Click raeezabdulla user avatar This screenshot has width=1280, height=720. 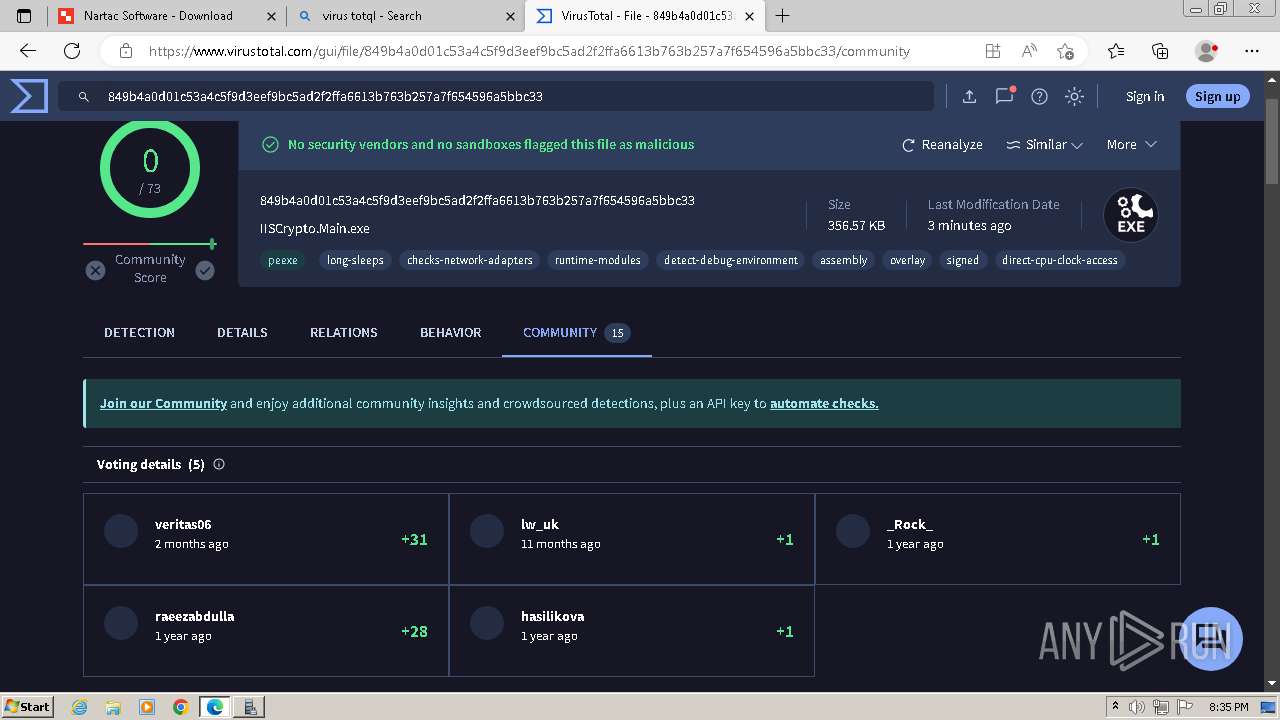coord(121,623)
